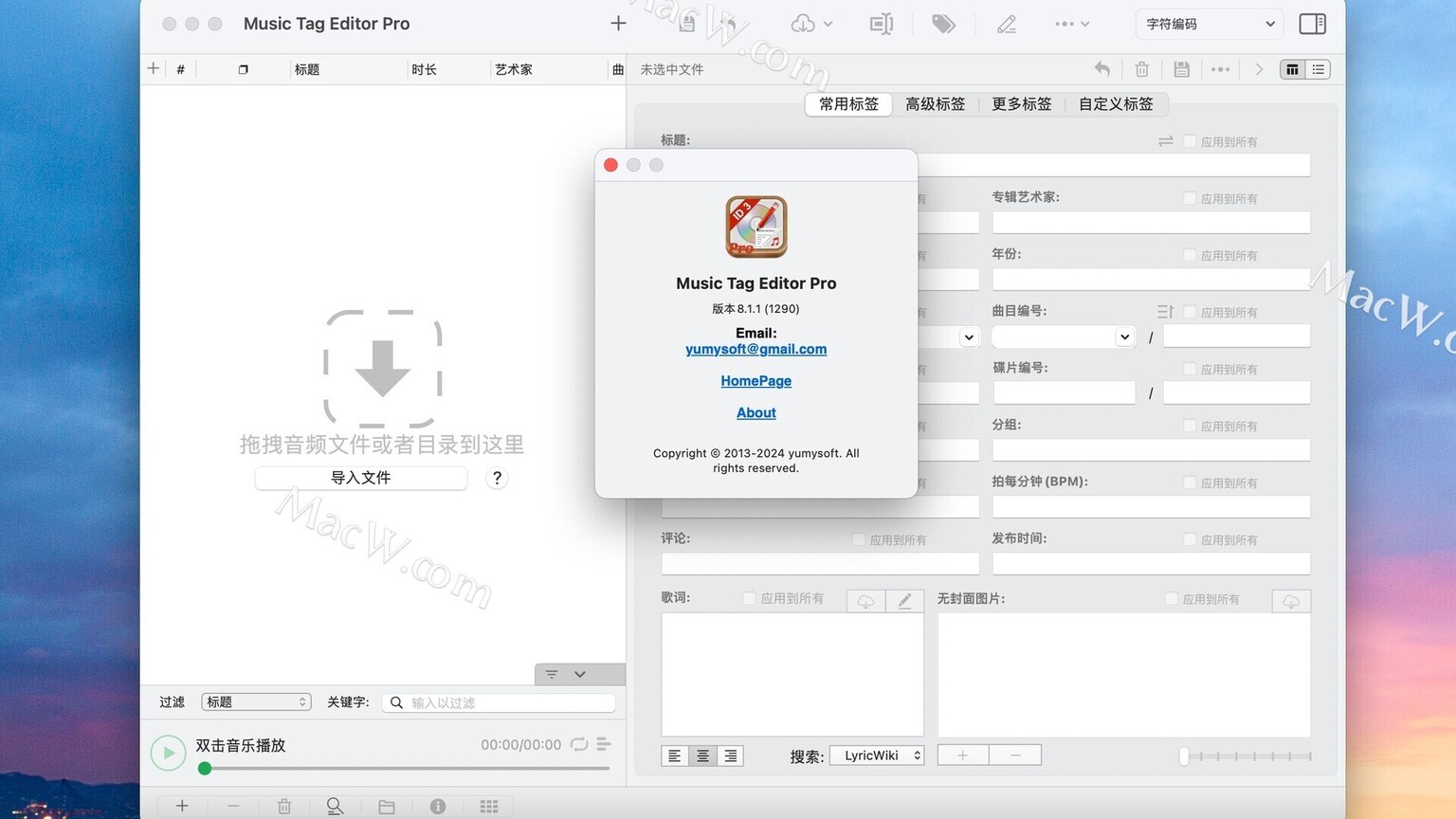Image resolution: width=1456 pixels, height=819 pixels.
Task: Click the folder icon in bottom bar
Action: [x=387, y=807]
